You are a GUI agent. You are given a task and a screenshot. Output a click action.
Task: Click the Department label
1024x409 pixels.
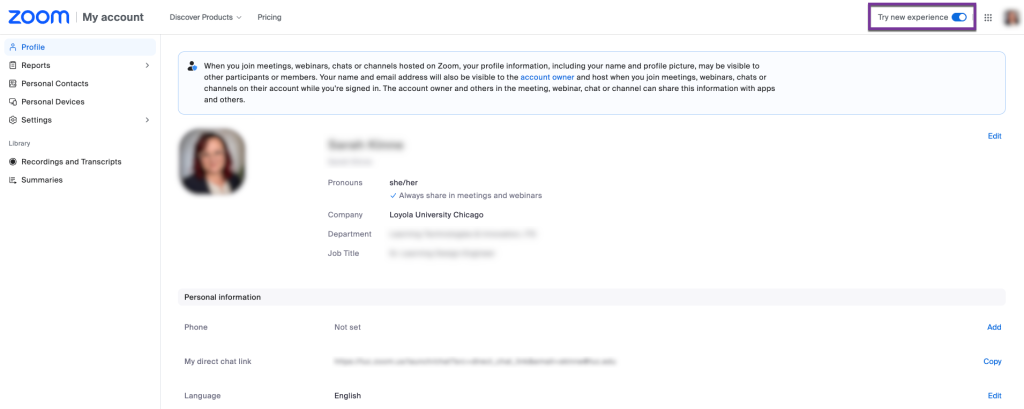(349, 234)
